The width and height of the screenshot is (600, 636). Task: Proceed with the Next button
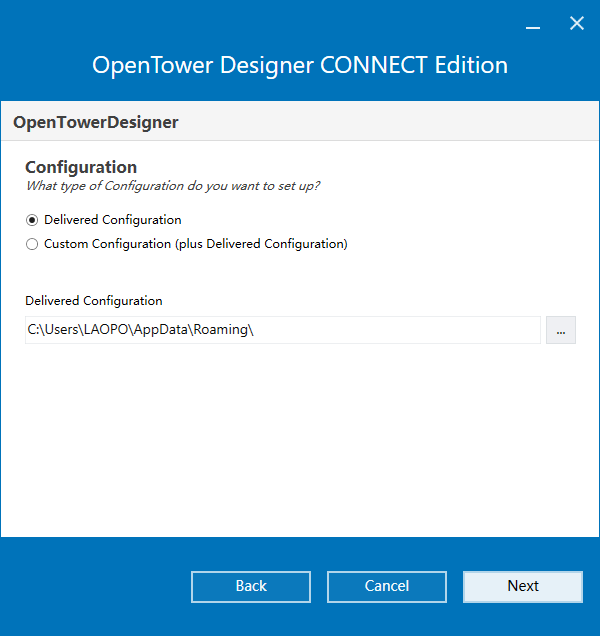(523, 587)
